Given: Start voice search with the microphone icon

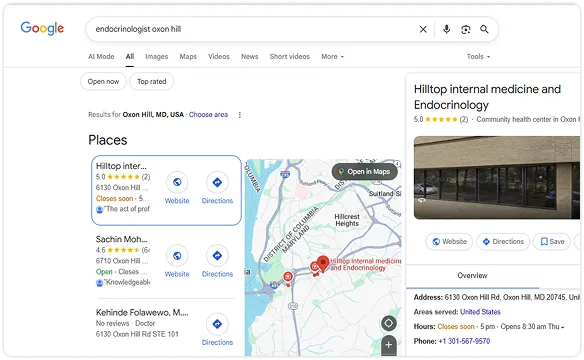Looking at the screenshot, I should [x=447, y=29].
